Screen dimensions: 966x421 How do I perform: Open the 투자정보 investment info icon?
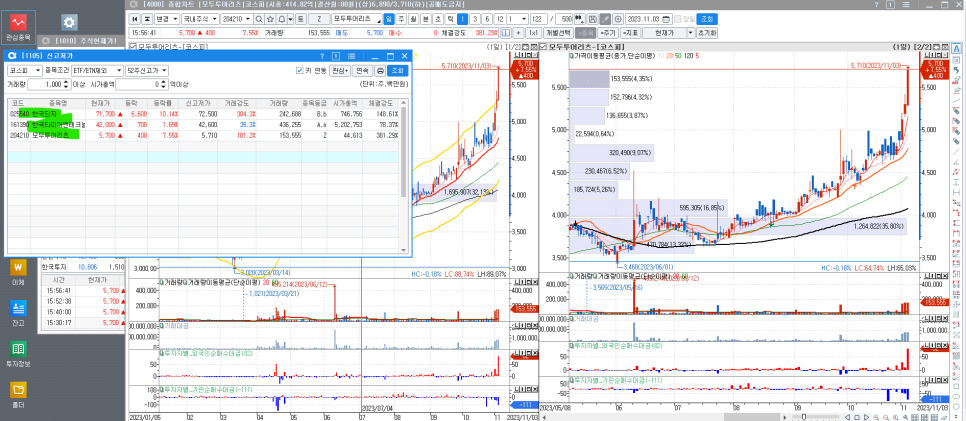click(18, 353)
